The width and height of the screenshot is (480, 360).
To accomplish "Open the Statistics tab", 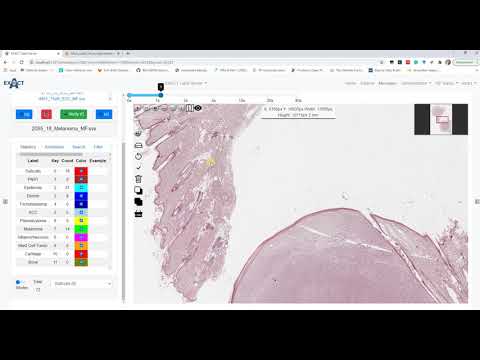I will [28, 147].
